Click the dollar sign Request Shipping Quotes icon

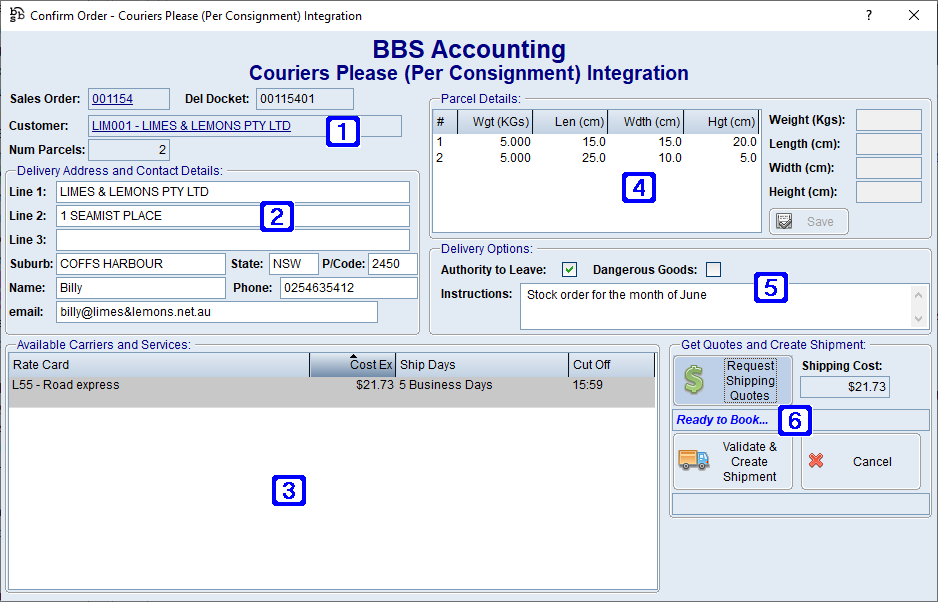click(693, 380)
